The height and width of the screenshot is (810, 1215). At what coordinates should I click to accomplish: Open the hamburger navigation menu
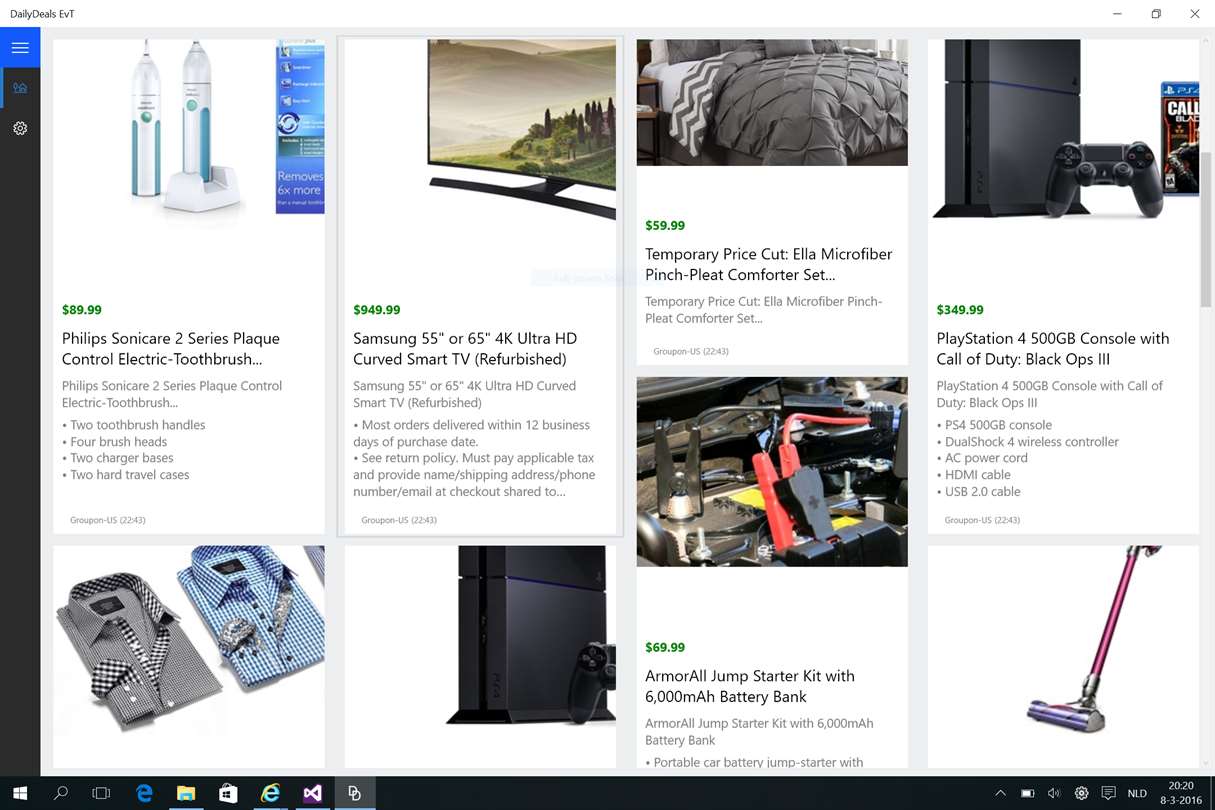20,47
